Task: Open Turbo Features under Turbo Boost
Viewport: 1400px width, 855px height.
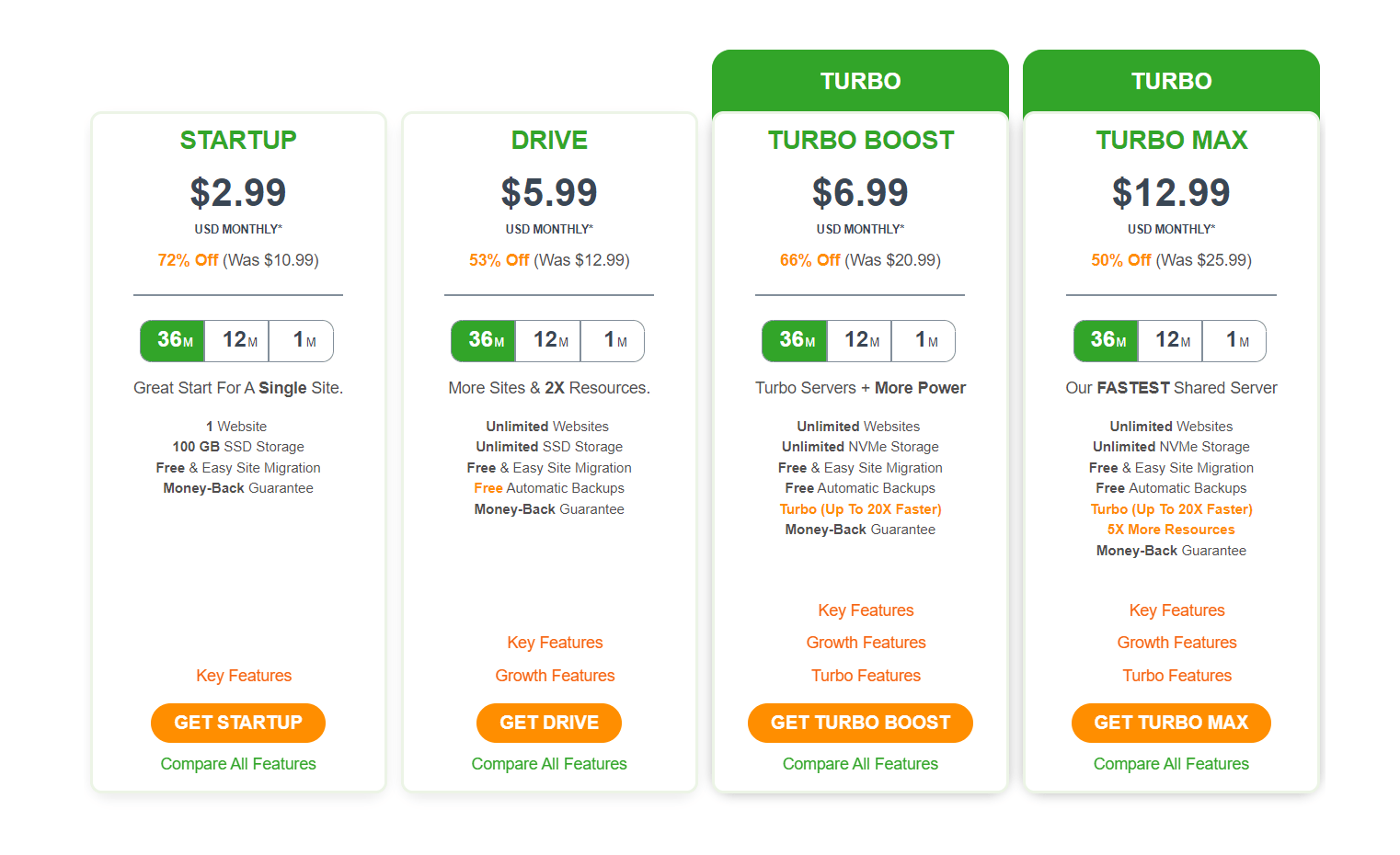Action: click(x=866, y=675)
